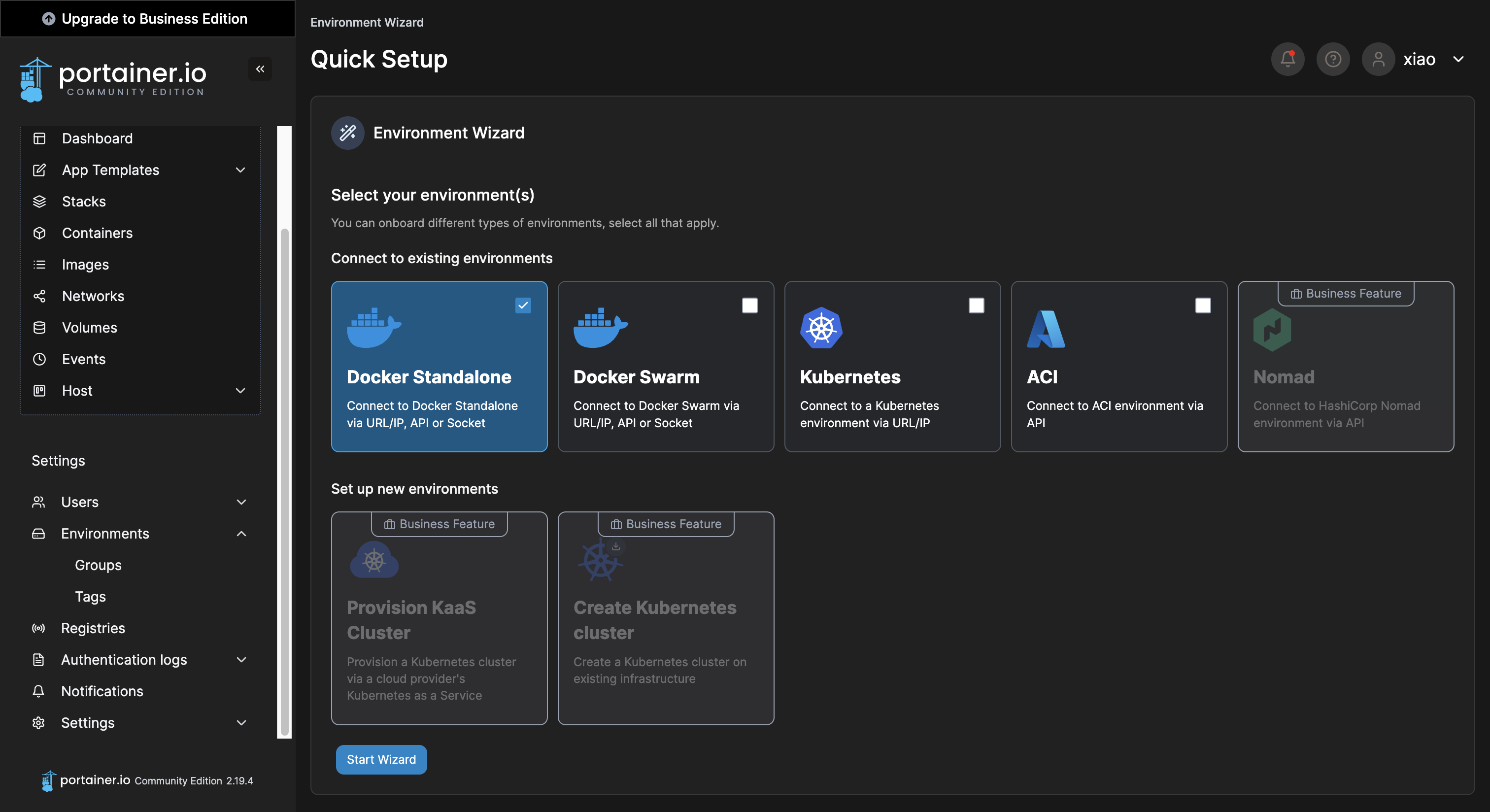
Task: Click the footer version text 2.19.4
Action: point(239,781)
